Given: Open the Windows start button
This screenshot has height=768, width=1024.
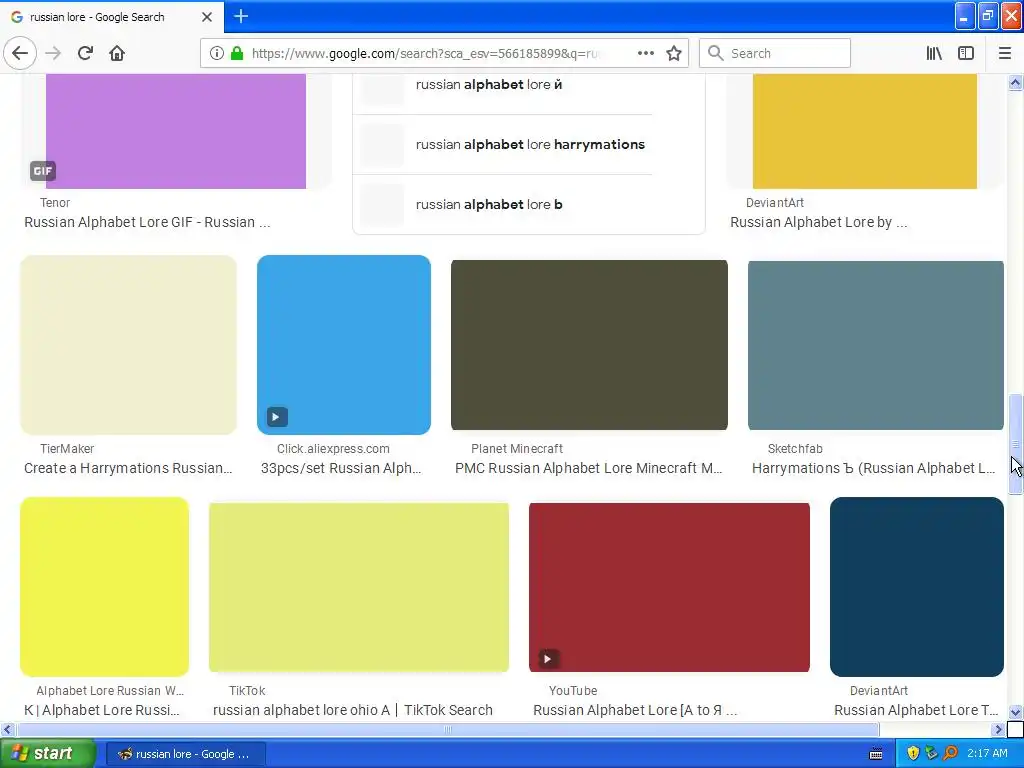Looking at the screenshot, I should (48, 753).
